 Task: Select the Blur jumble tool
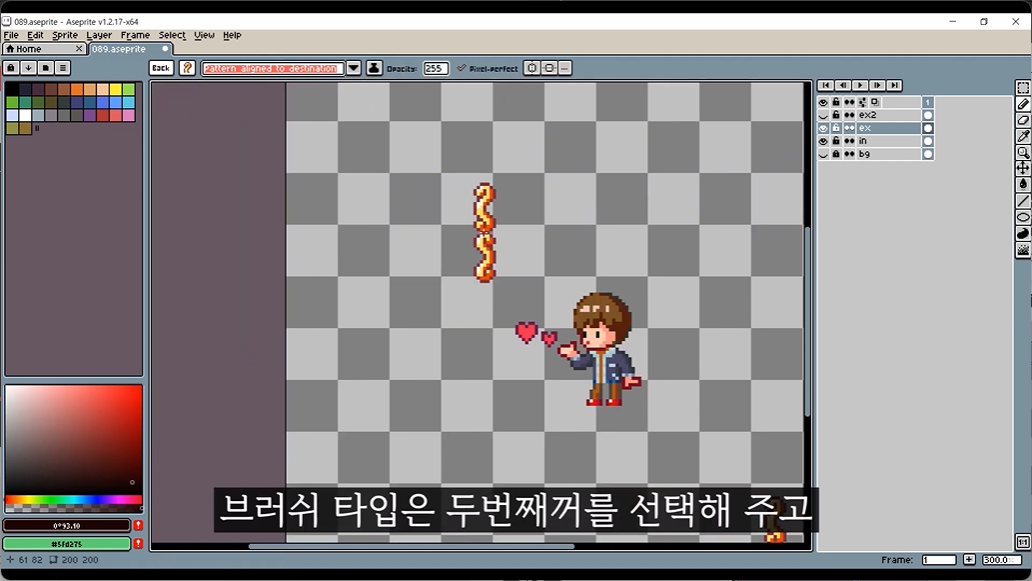(x=1023, y=250)
